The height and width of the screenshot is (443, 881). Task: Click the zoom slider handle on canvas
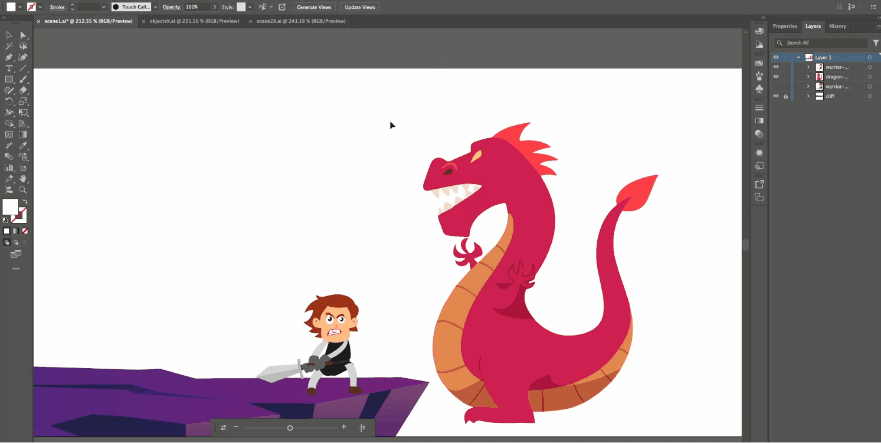[x=290, y=427]
